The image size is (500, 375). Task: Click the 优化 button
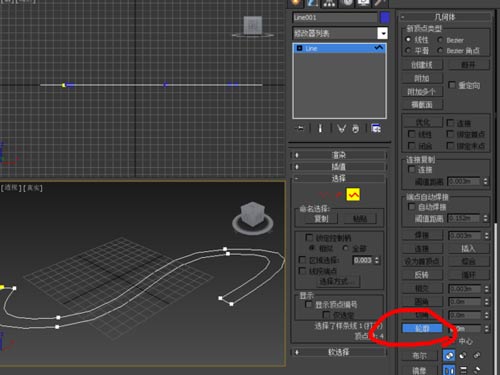click(x=423, y=123)
